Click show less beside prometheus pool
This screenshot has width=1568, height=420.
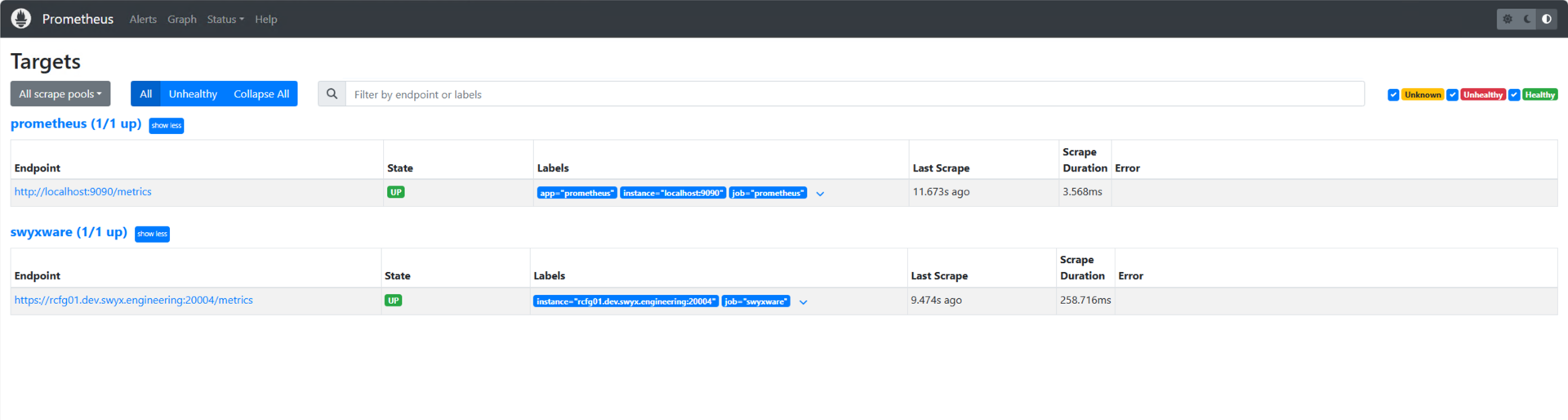pos(166,126)
